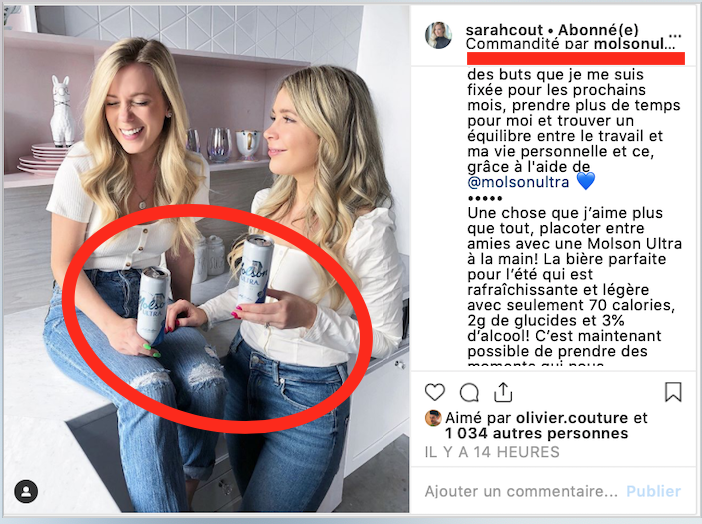Follow the @molsonultra mention in caption
The height and width of the screenshot is (524, 702).
pos(518,182)
